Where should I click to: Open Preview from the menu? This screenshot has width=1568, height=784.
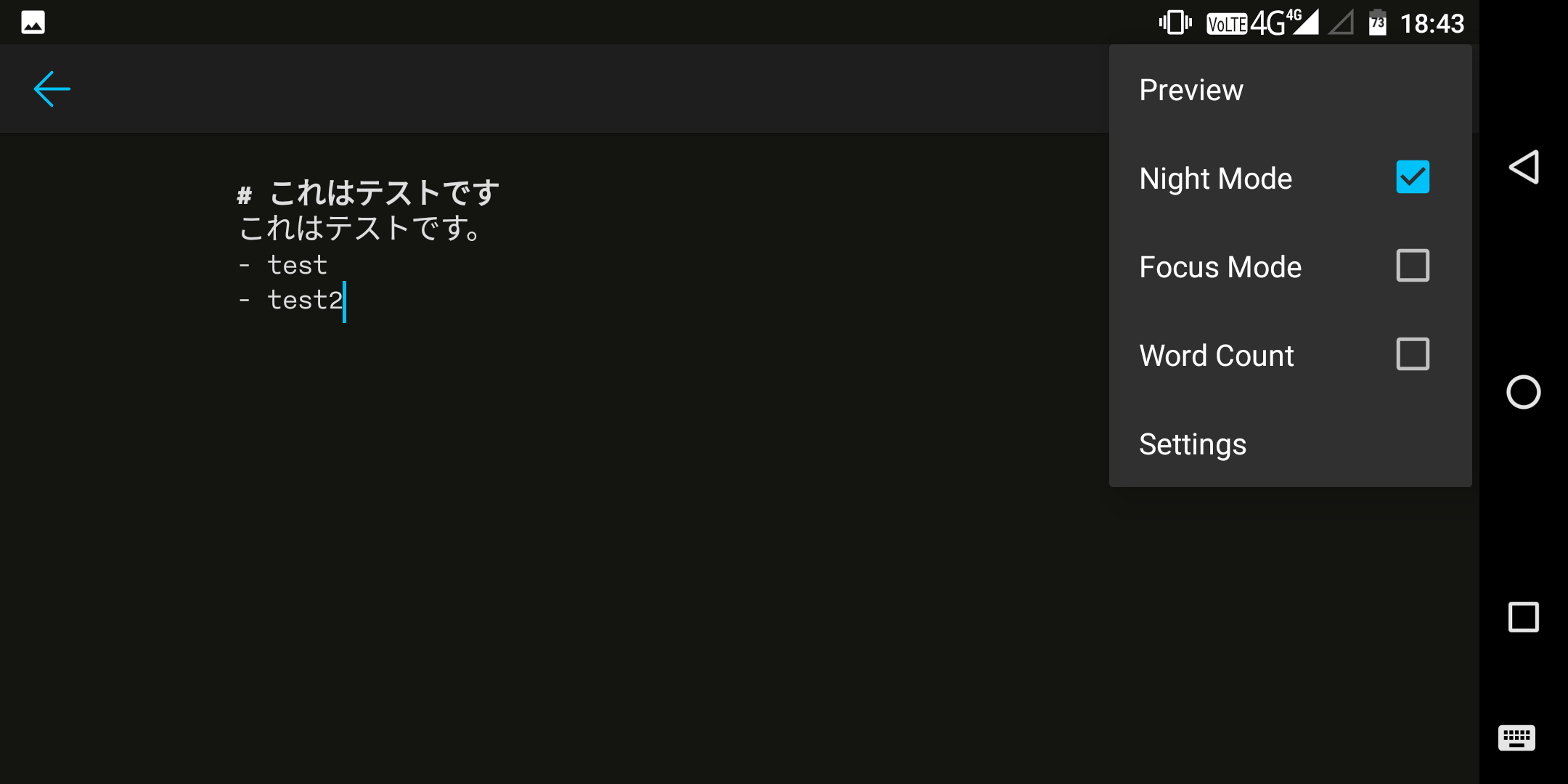[1191, 90]
